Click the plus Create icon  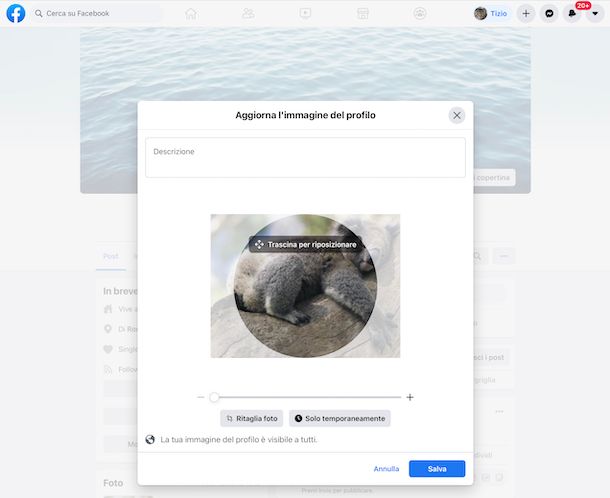tap(526, 14)
